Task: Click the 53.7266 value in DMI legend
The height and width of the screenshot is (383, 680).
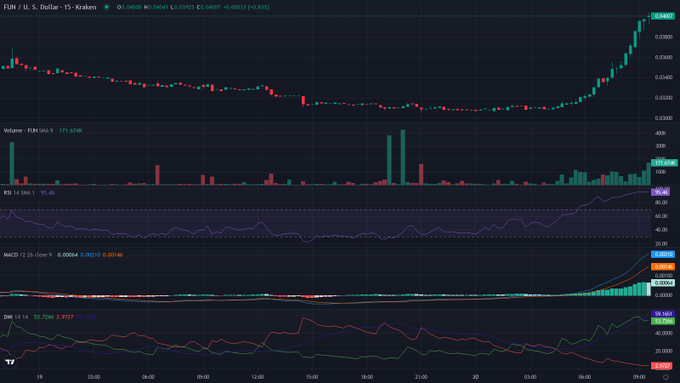Action: pos(44,317)
